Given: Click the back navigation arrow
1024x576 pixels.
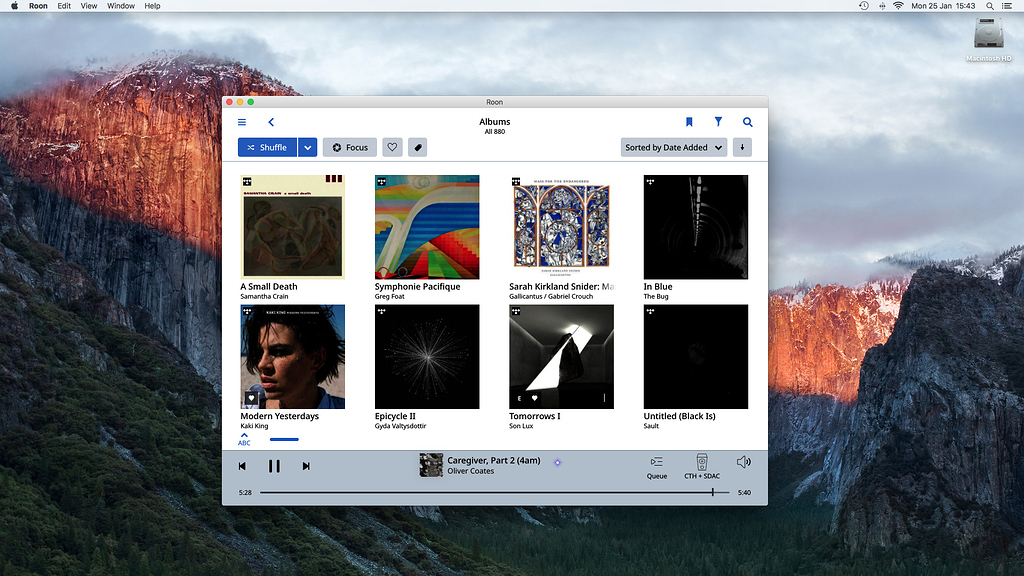Looking at the screenshot, I should coord(270,122).
